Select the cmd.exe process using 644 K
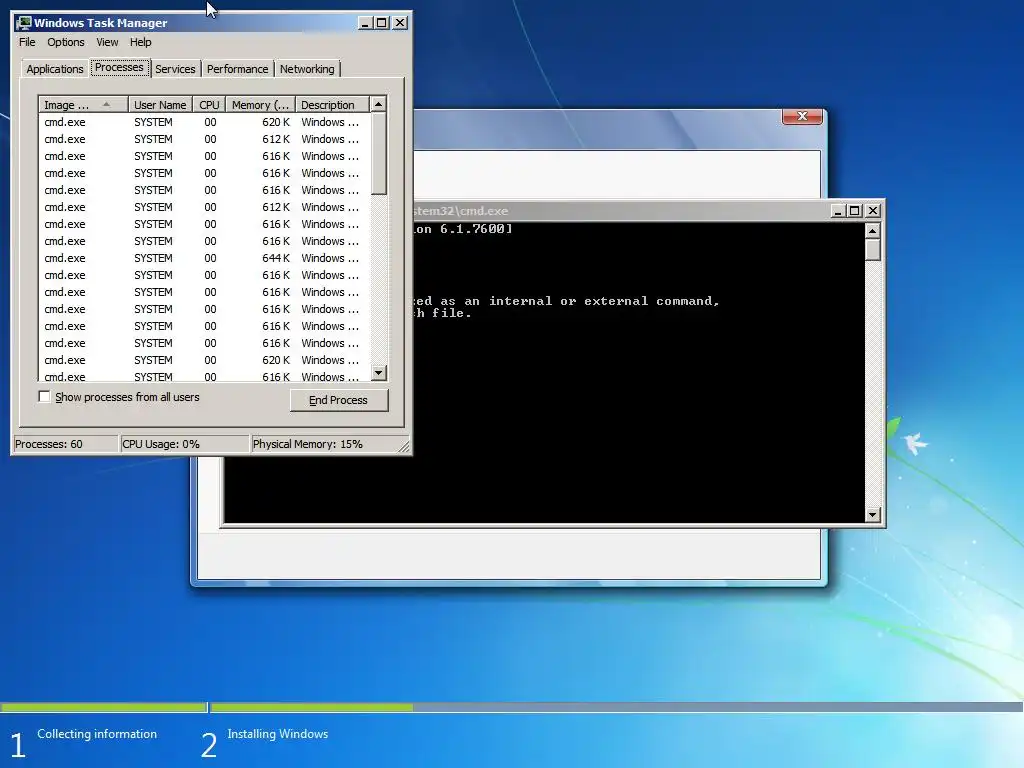1024x768 pixels. 204,258
